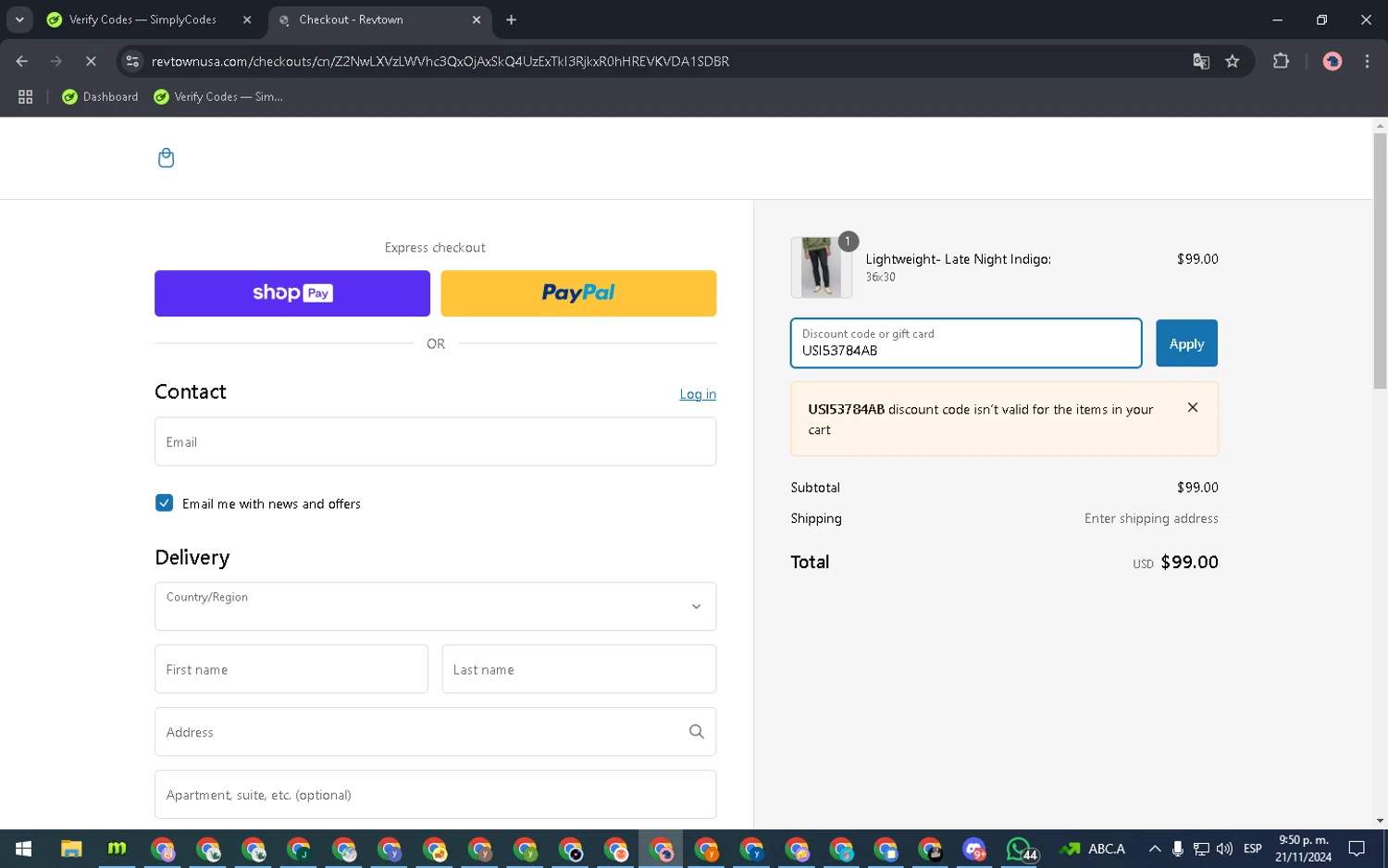Expand the Country/Region dropdown

click(435, 606)
